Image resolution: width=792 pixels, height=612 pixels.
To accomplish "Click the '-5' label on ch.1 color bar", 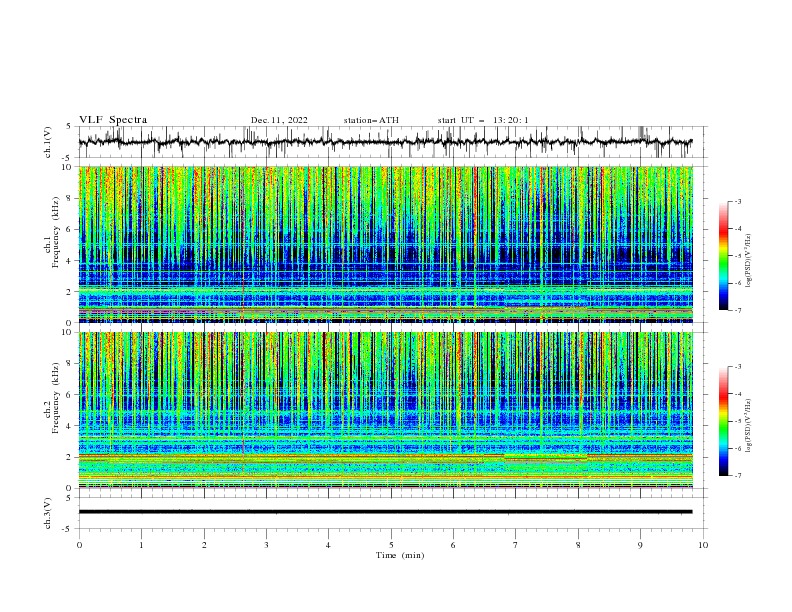I will pyautogui.click(x=737, y=256).
